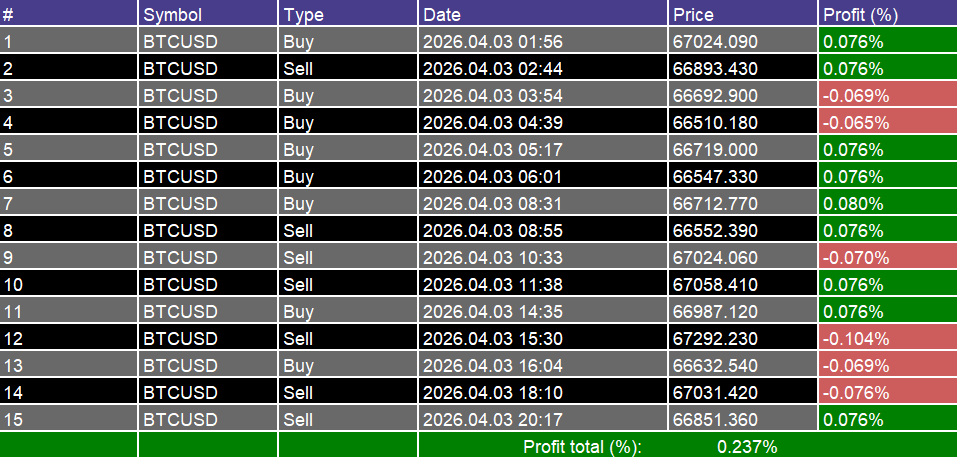The height and width of the screenshot is (457, 957).
Task: Click the 0.080% profit cell
Action: [x=853, y=204]
